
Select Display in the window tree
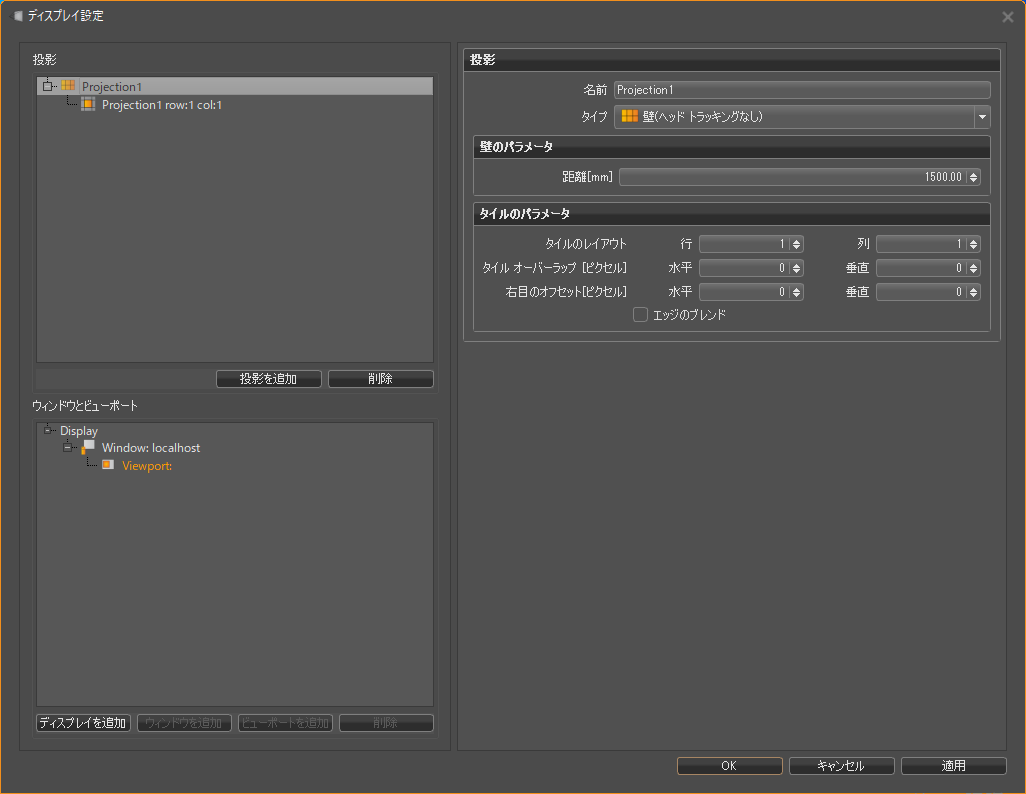pyautogui.click(x=79, y=431)
